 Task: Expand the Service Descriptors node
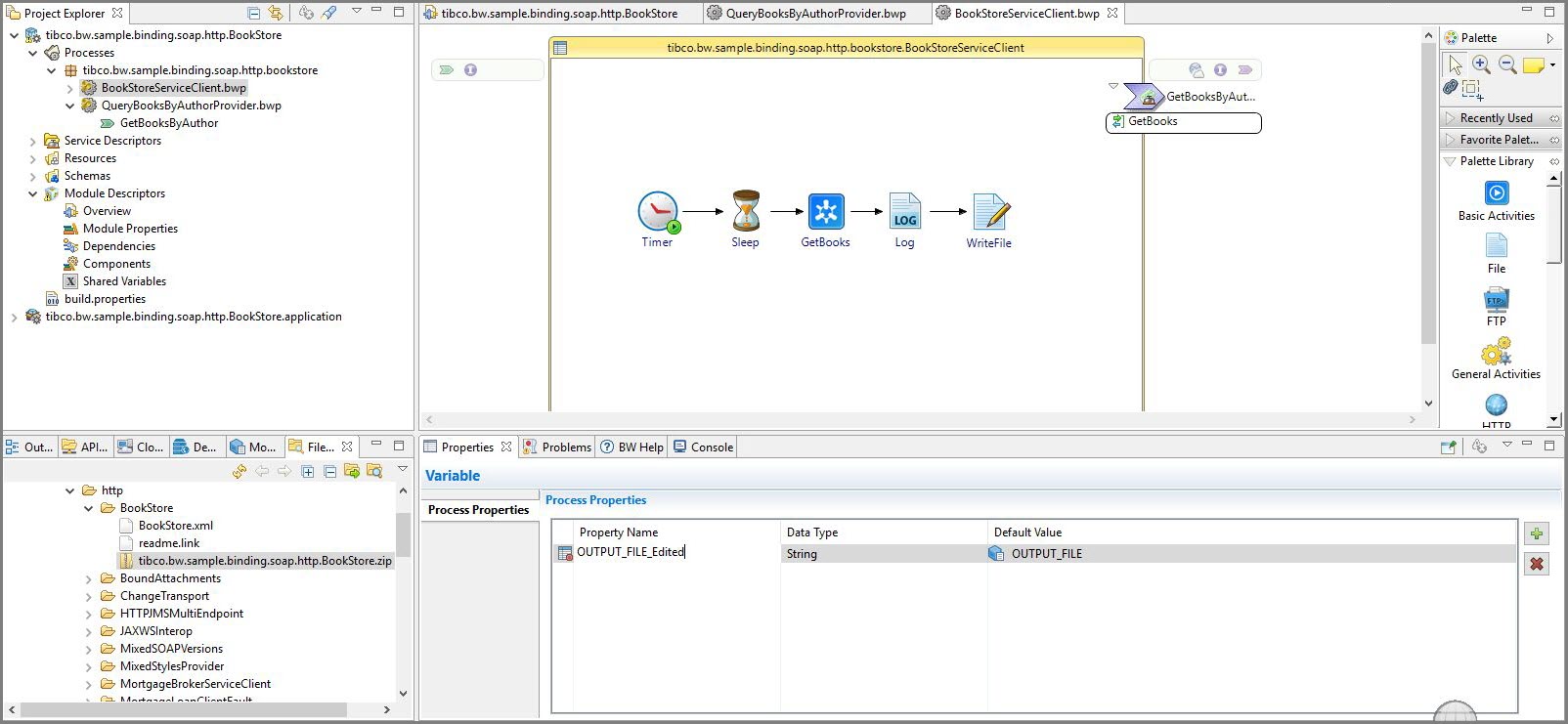click(x=33, y=141)
